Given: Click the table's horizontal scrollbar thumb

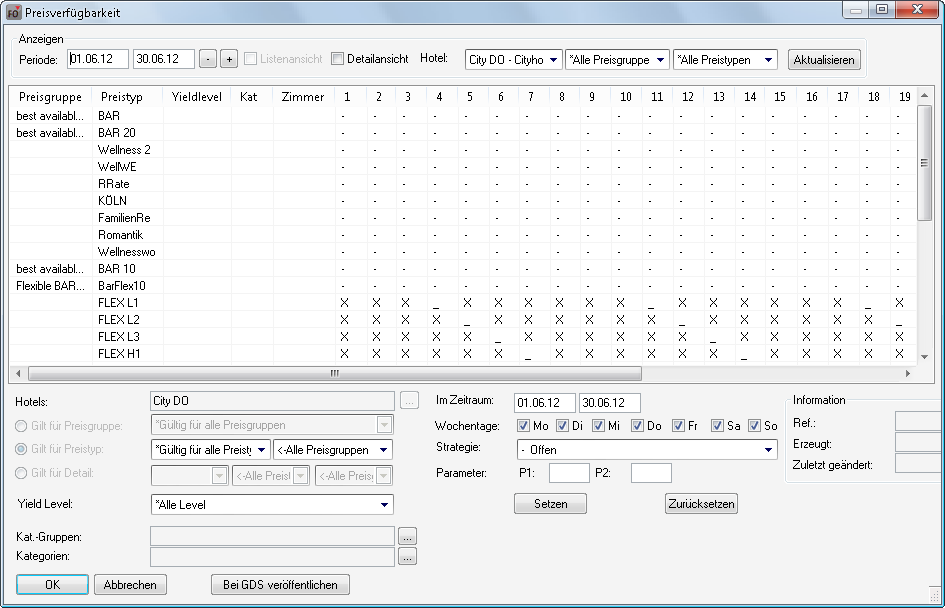Looking at the screenshot, I should [x=334, y=374].
